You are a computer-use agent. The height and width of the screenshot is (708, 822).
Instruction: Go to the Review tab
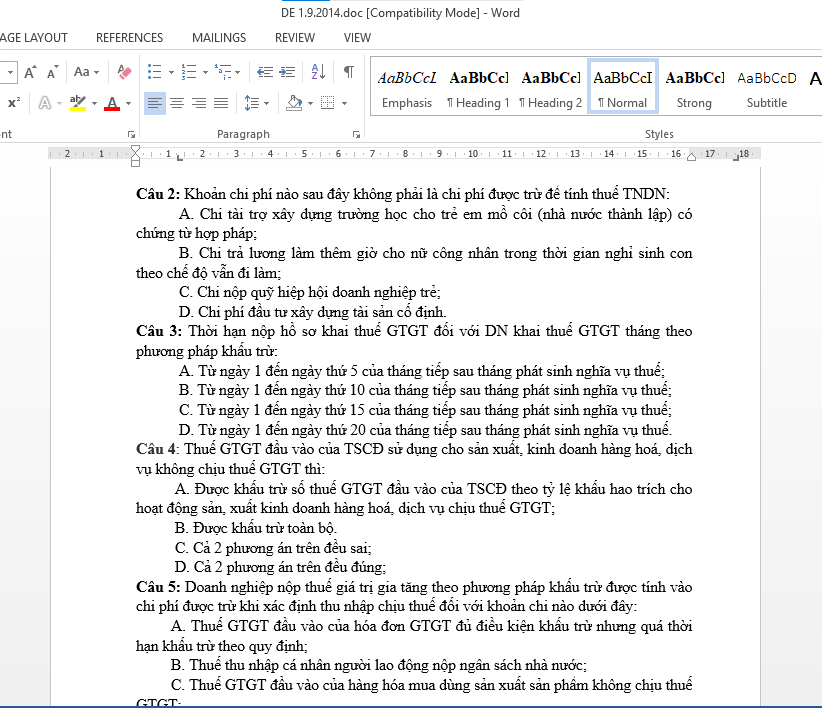295,38
